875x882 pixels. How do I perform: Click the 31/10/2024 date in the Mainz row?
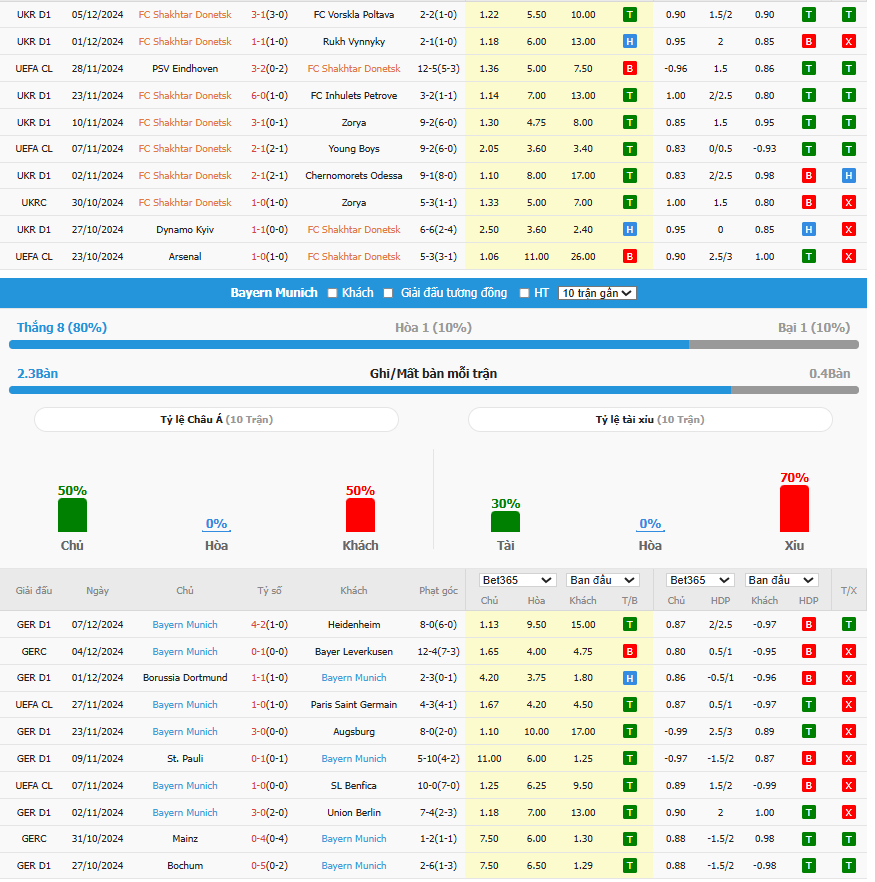coord(97,839)
